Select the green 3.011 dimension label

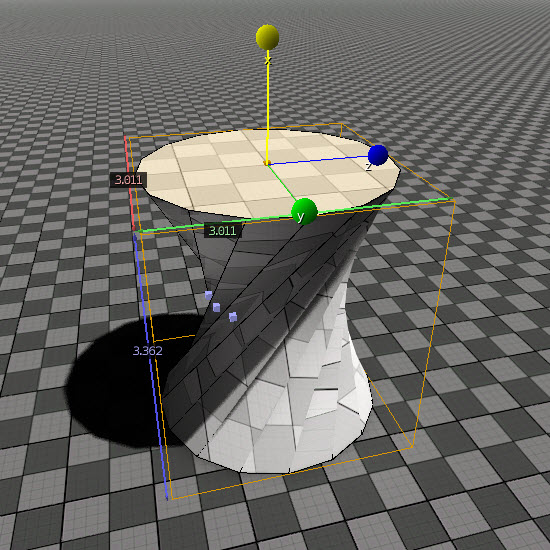point(222,231)
